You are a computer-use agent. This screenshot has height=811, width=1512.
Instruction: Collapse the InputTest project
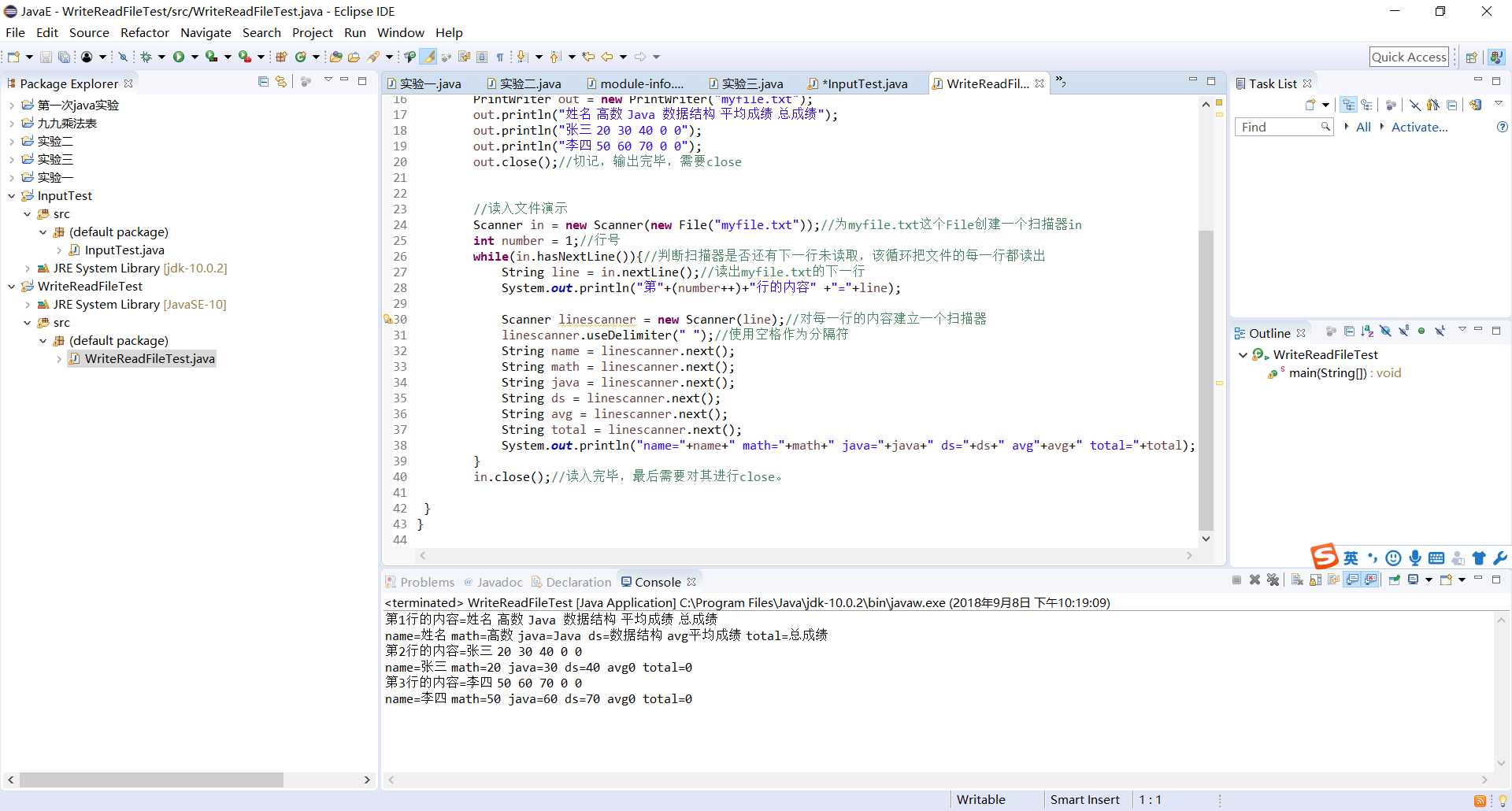pyautogui.click(x=11, y=196)
